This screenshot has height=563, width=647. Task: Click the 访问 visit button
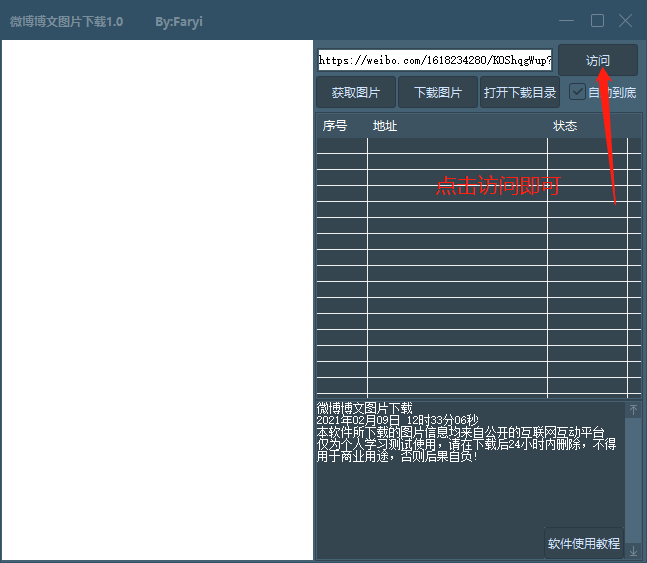[x=598, y=60]
